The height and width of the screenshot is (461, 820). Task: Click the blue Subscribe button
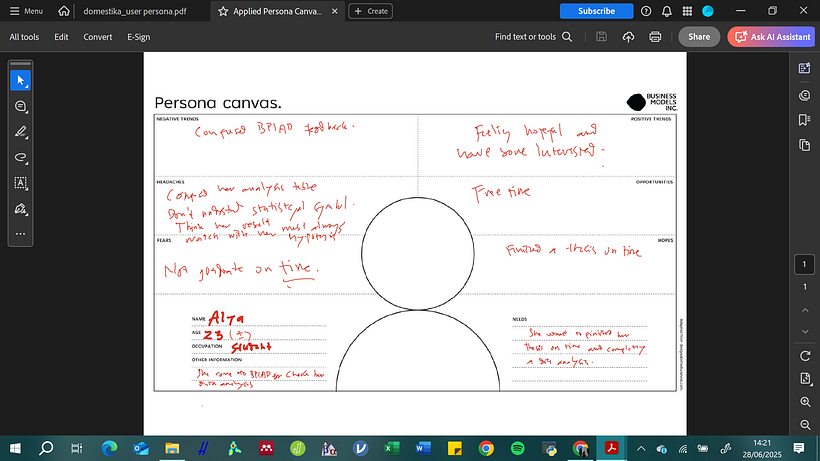tap(596, 11)
